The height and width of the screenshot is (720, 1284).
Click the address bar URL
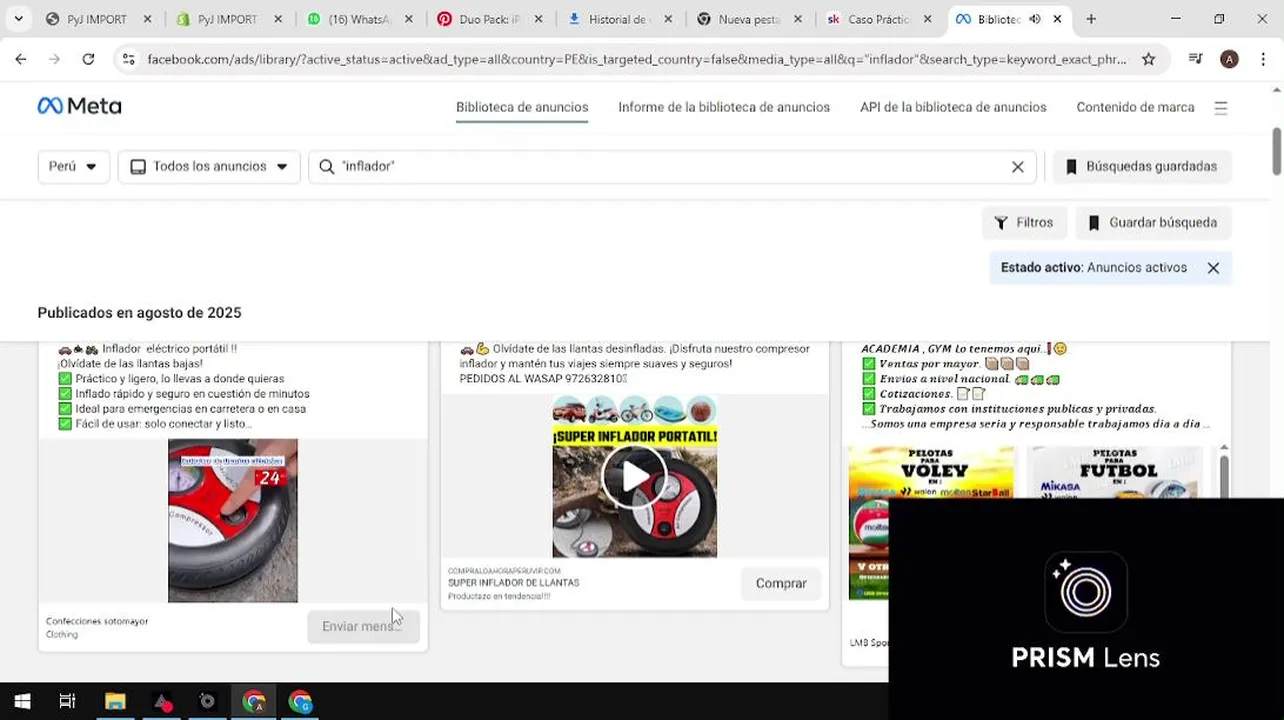coord(636,59)
